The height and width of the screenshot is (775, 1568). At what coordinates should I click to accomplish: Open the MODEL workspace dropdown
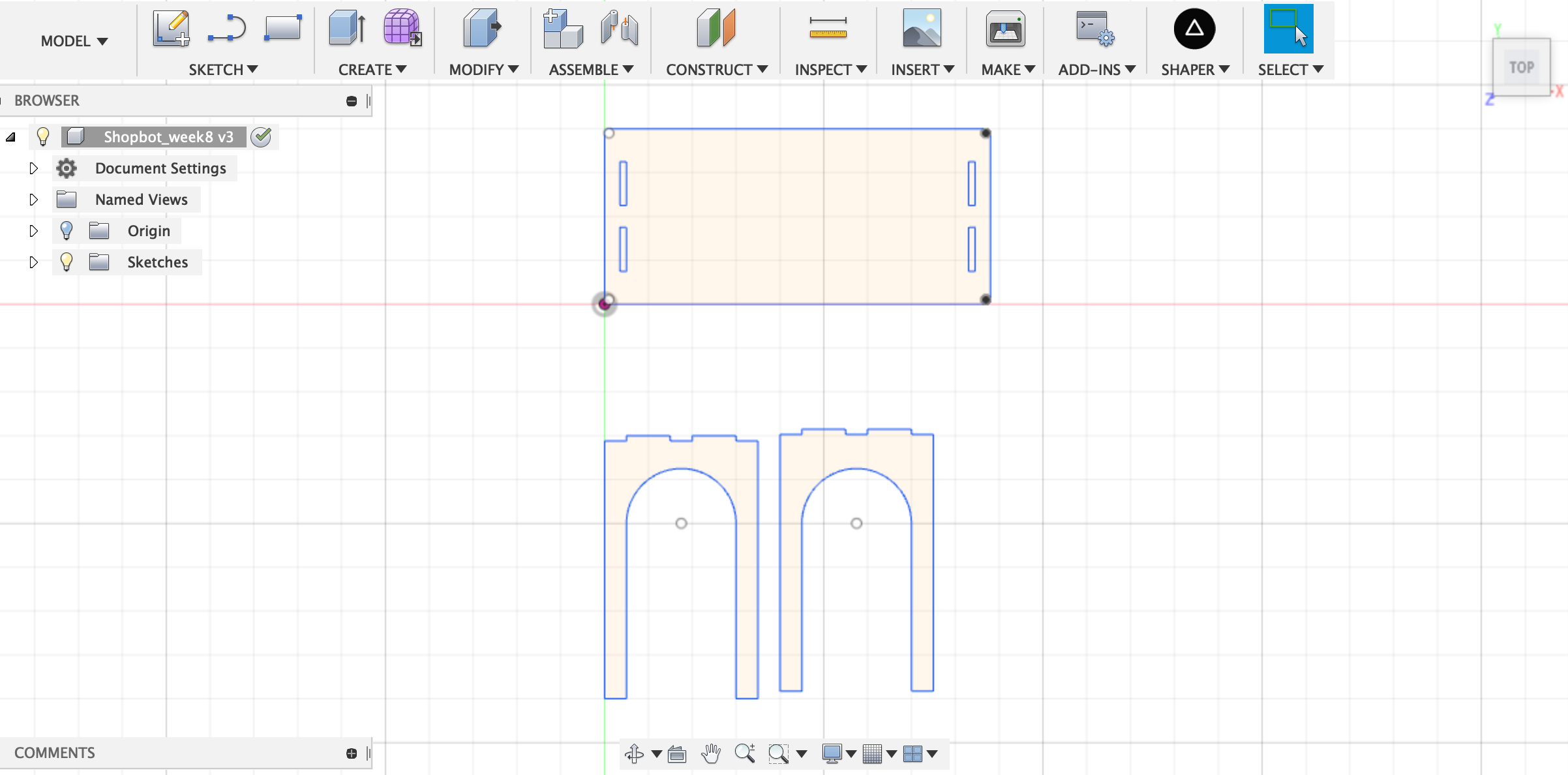point(74,41)
